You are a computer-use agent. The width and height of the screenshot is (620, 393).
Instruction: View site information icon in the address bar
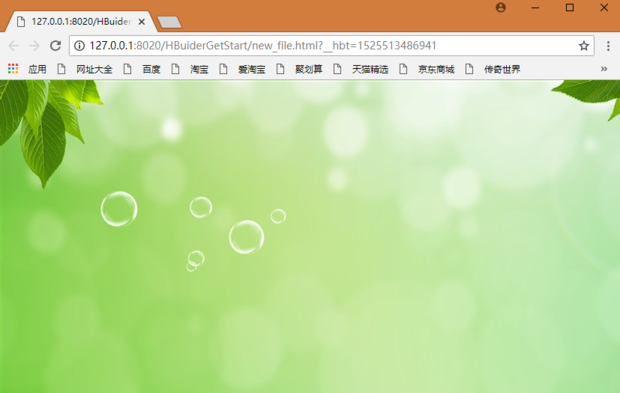[79, 46]
